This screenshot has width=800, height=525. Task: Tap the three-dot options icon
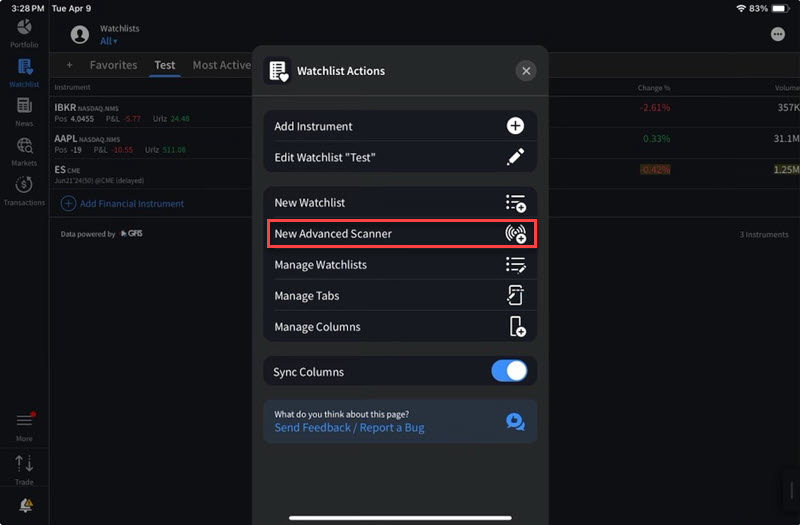[x=778, y=34]
